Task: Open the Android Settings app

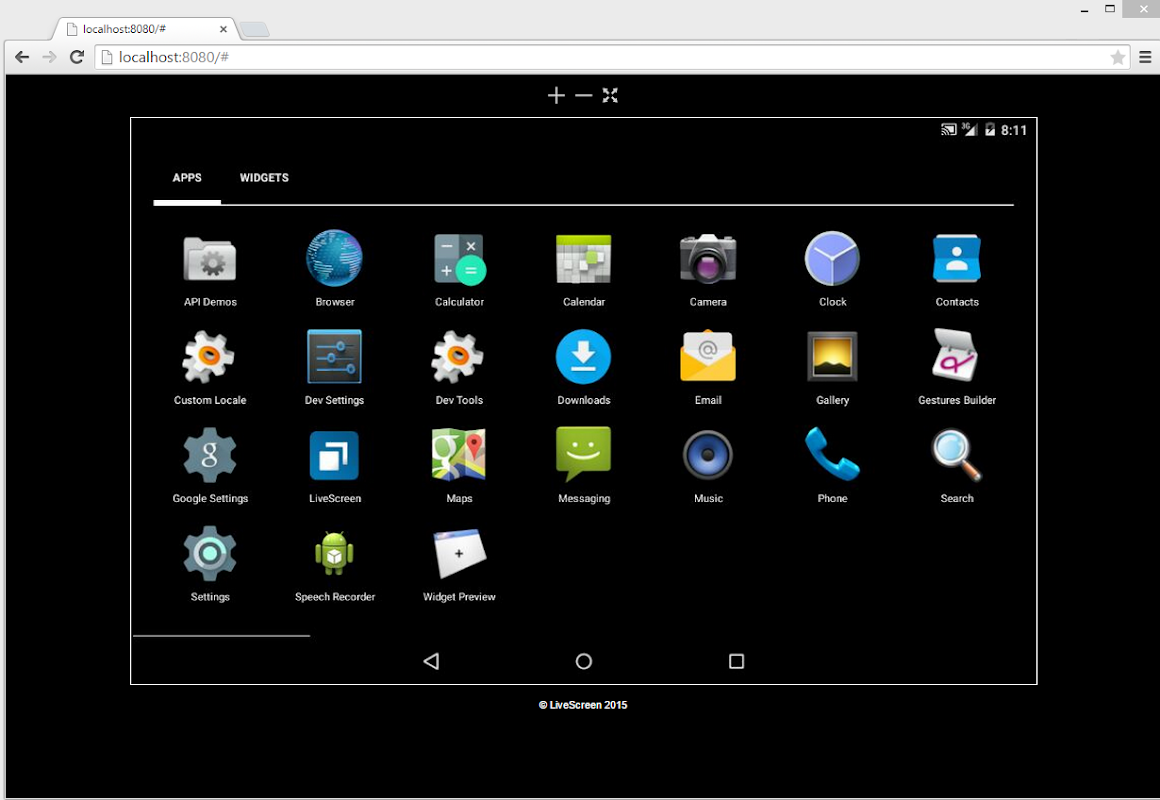Action: point(210,554)
